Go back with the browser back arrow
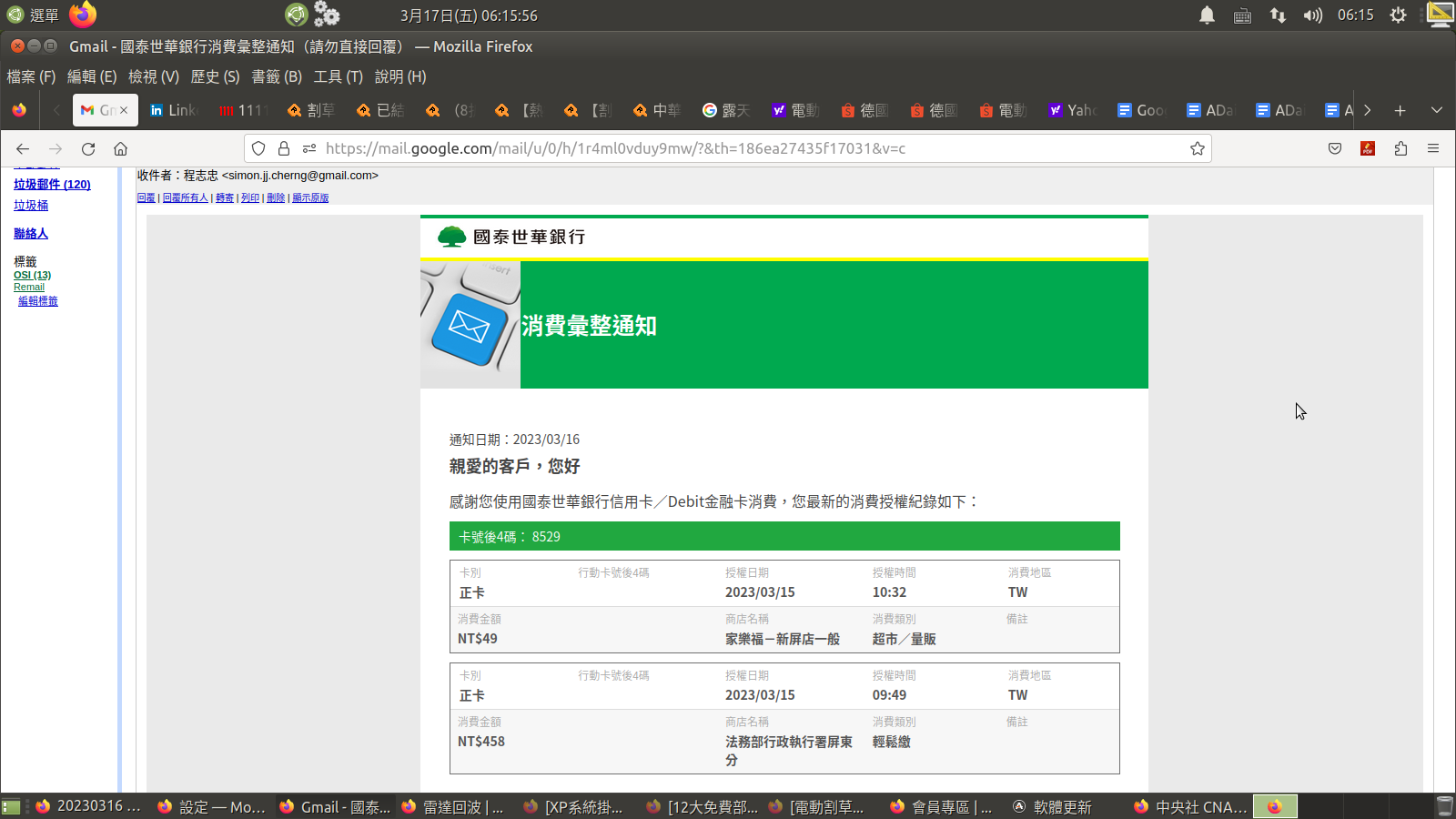The width and height of the screenshot is (1456, 819). click(23, 148)
